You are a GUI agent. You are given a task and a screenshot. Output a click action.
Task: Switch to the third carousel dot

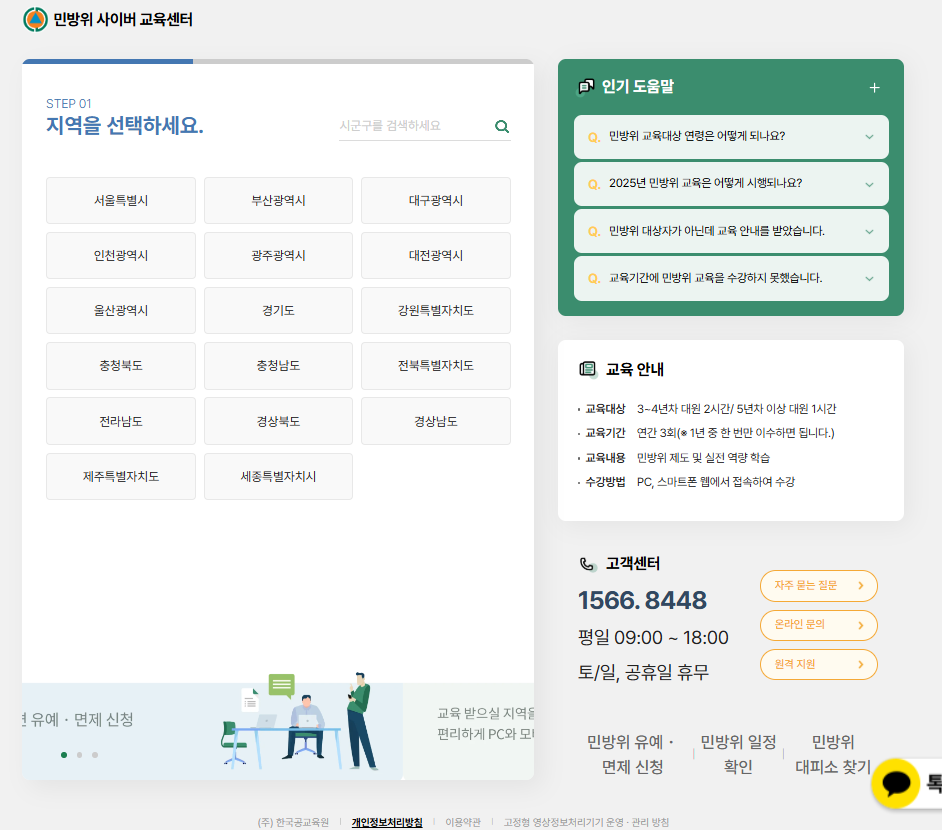95,755
